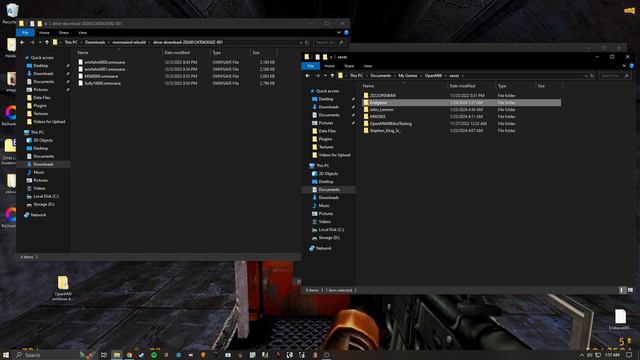This screenshot has width=640, height=360.
Task: Refresh the drive-download window address bar
Action: [x=307, y=42]
